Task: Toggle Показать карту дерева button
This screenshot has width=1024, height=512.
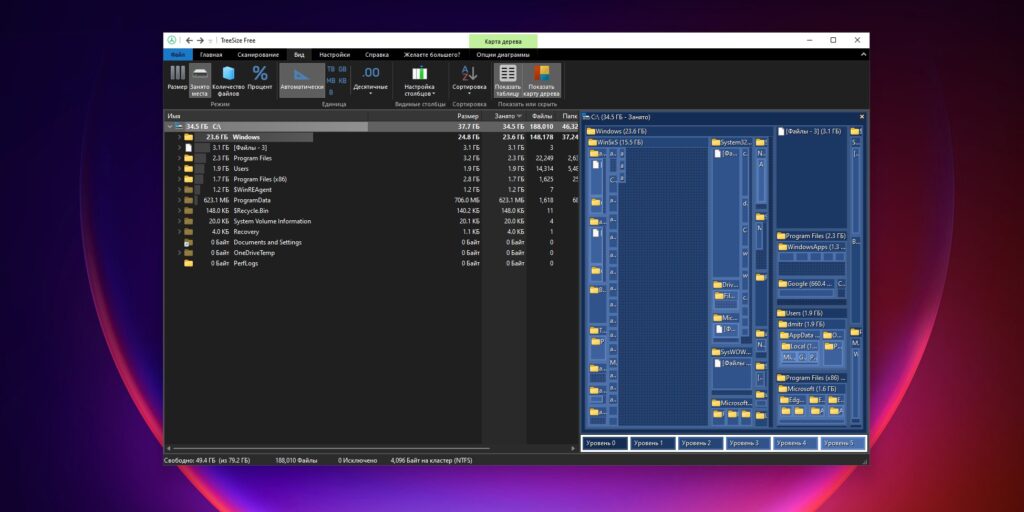Action: (x=541, y=80)
